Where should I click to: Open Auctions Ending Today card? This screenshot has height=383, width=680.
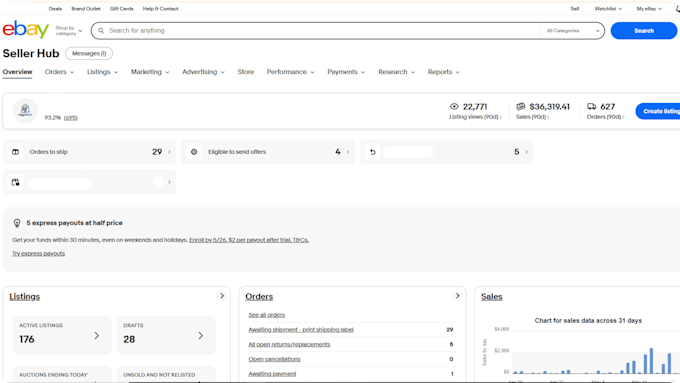click(62, 374)
